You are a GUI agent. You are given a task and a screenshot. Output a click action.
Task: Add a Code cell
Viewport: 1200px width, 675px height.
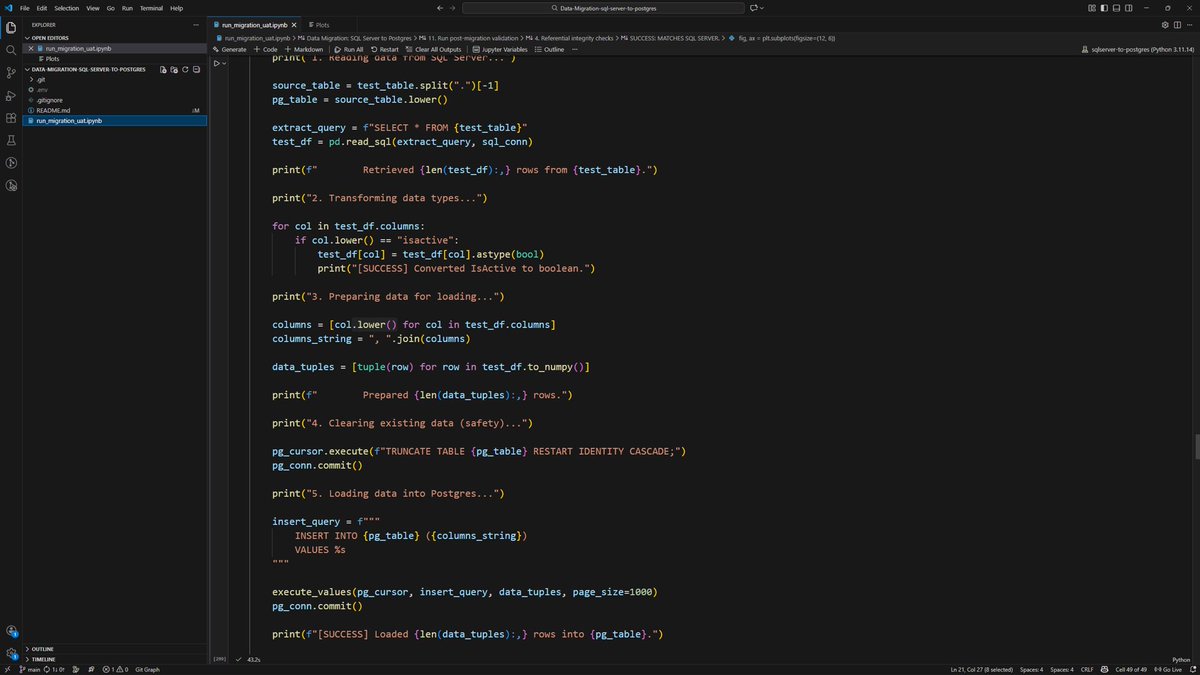point(266,49)
